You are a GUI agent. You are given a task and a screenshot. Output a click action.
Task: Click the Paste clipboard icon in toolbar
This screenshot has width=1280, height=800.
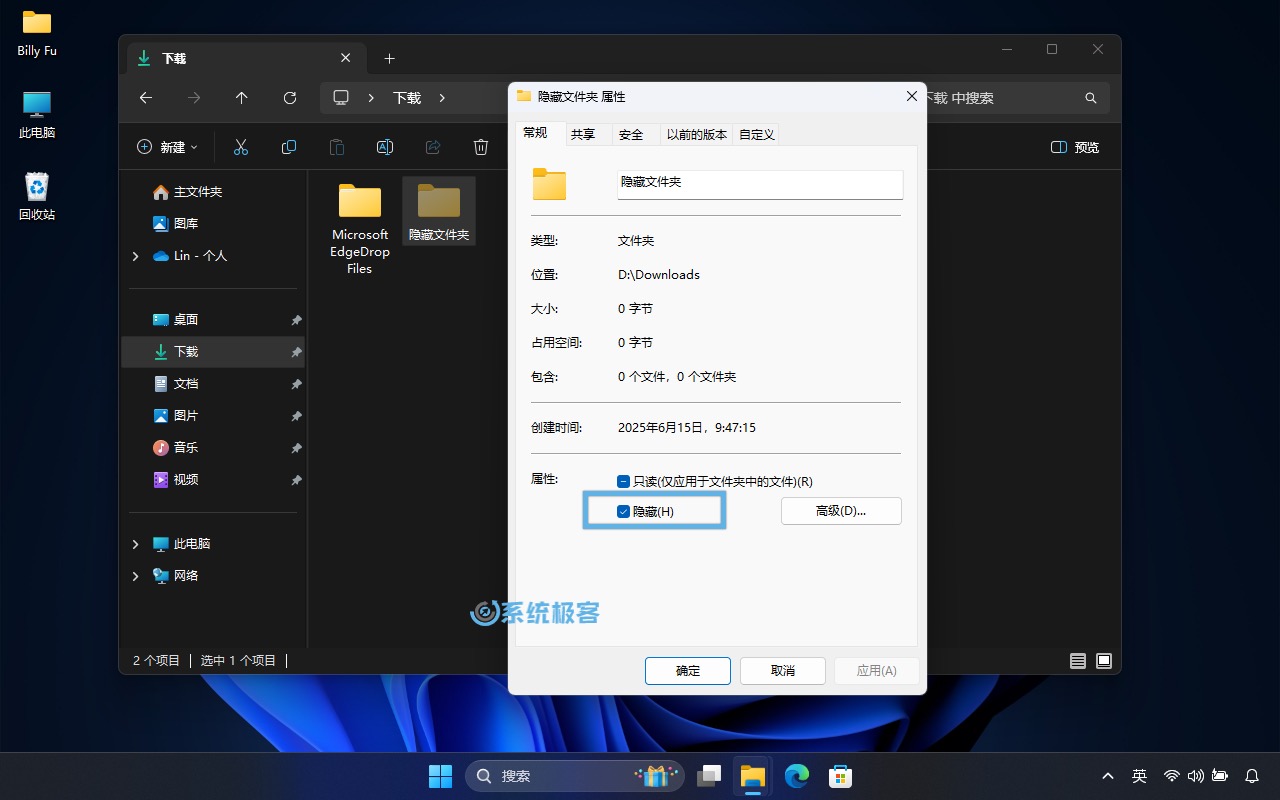click(337, 147)
